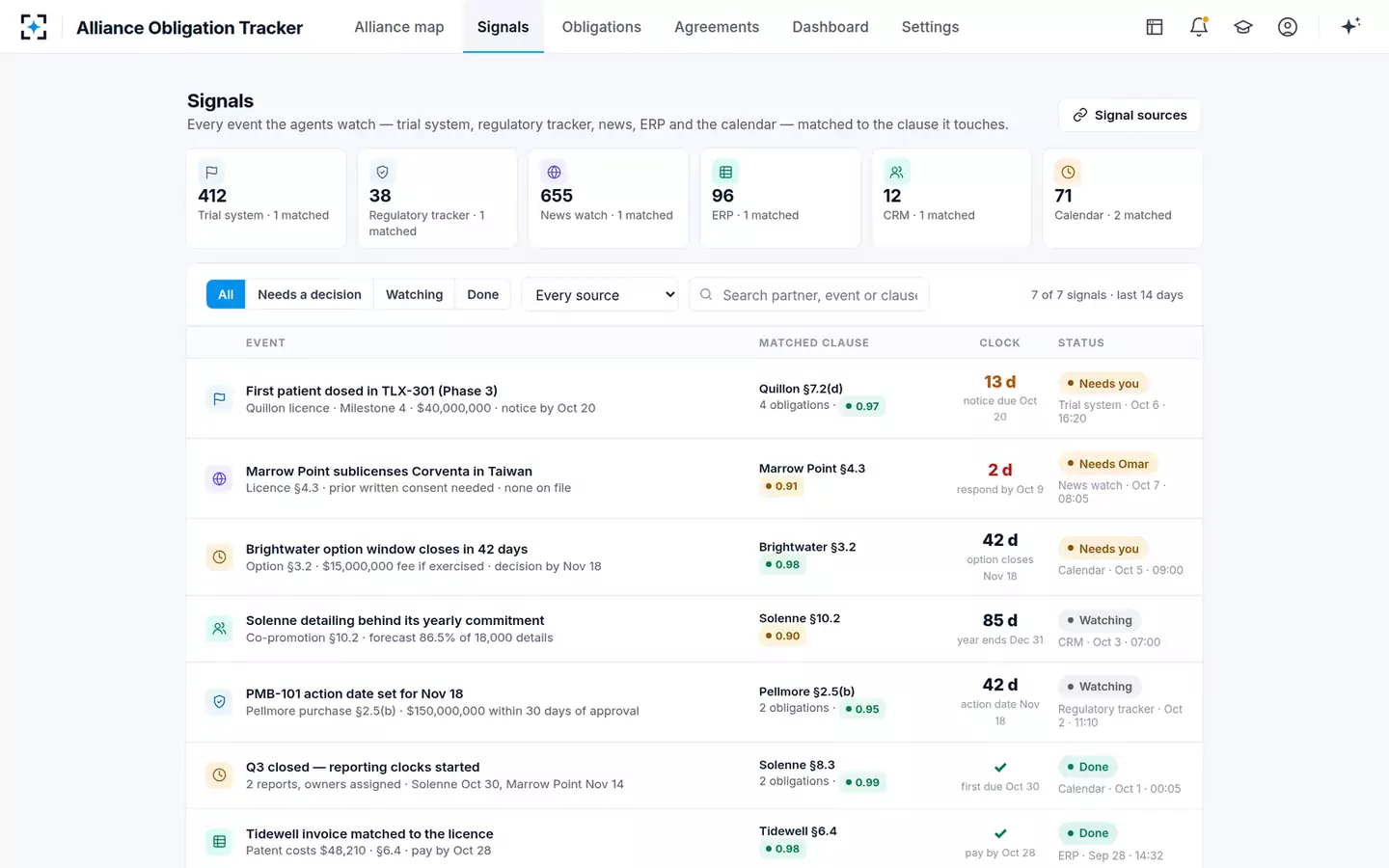Open the Dashboard tab
The image size is (1389, 868).
[x=831, y=27]
